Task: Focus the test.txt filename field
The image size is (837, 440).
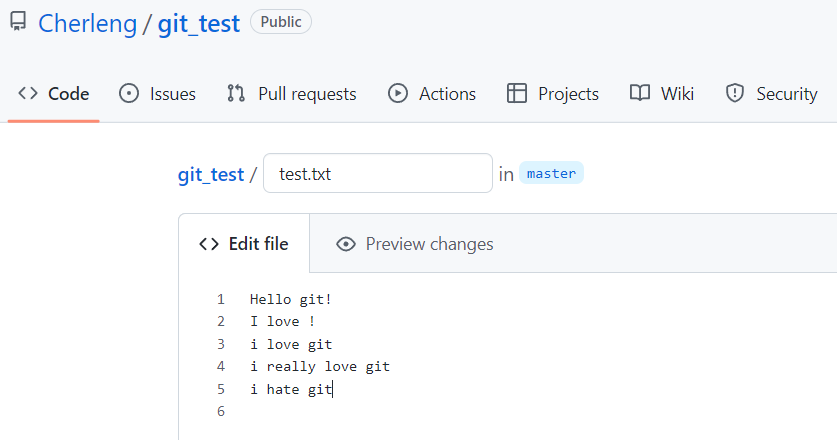Action: pyautogui.click(x=377, y=174)
